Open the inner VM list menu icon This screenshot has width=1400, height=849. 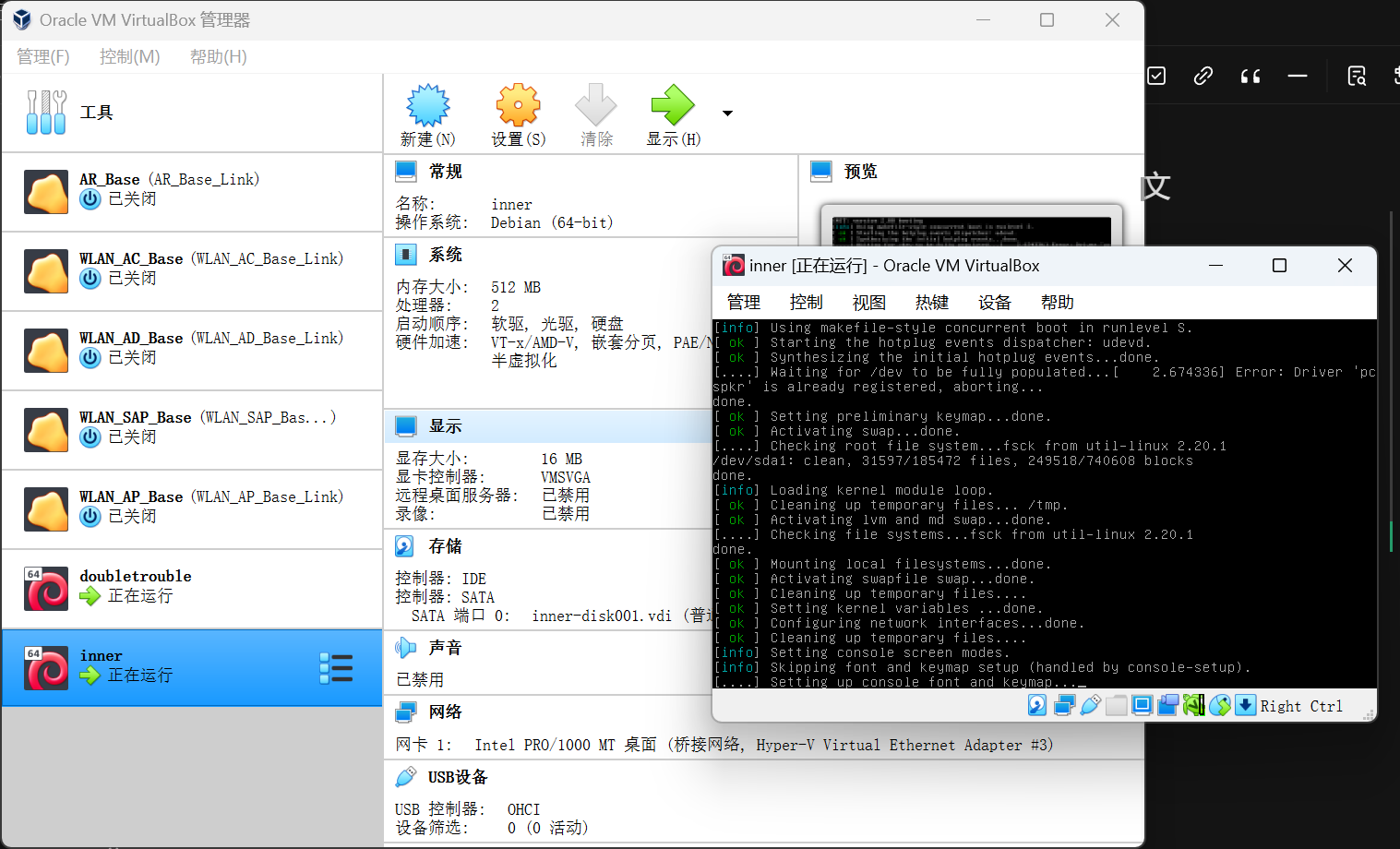coord(336,667)
